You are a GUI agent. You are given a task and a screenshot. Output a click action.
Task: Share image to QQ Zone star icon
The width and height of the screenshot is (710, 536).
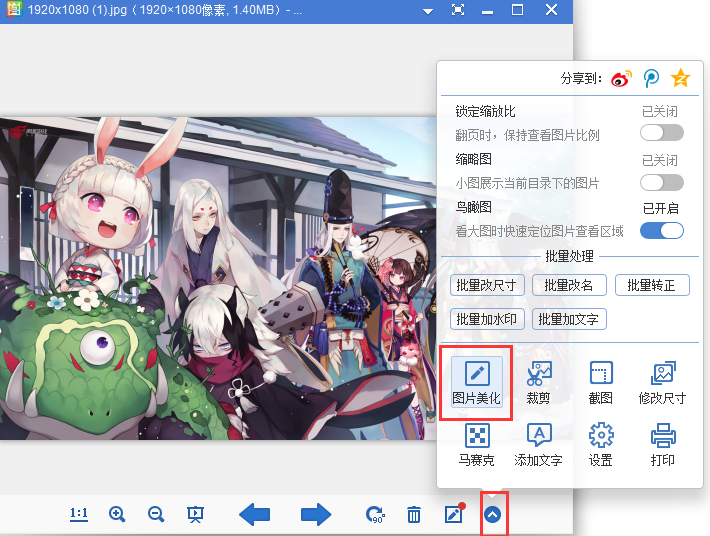click(x=681, y=78)
